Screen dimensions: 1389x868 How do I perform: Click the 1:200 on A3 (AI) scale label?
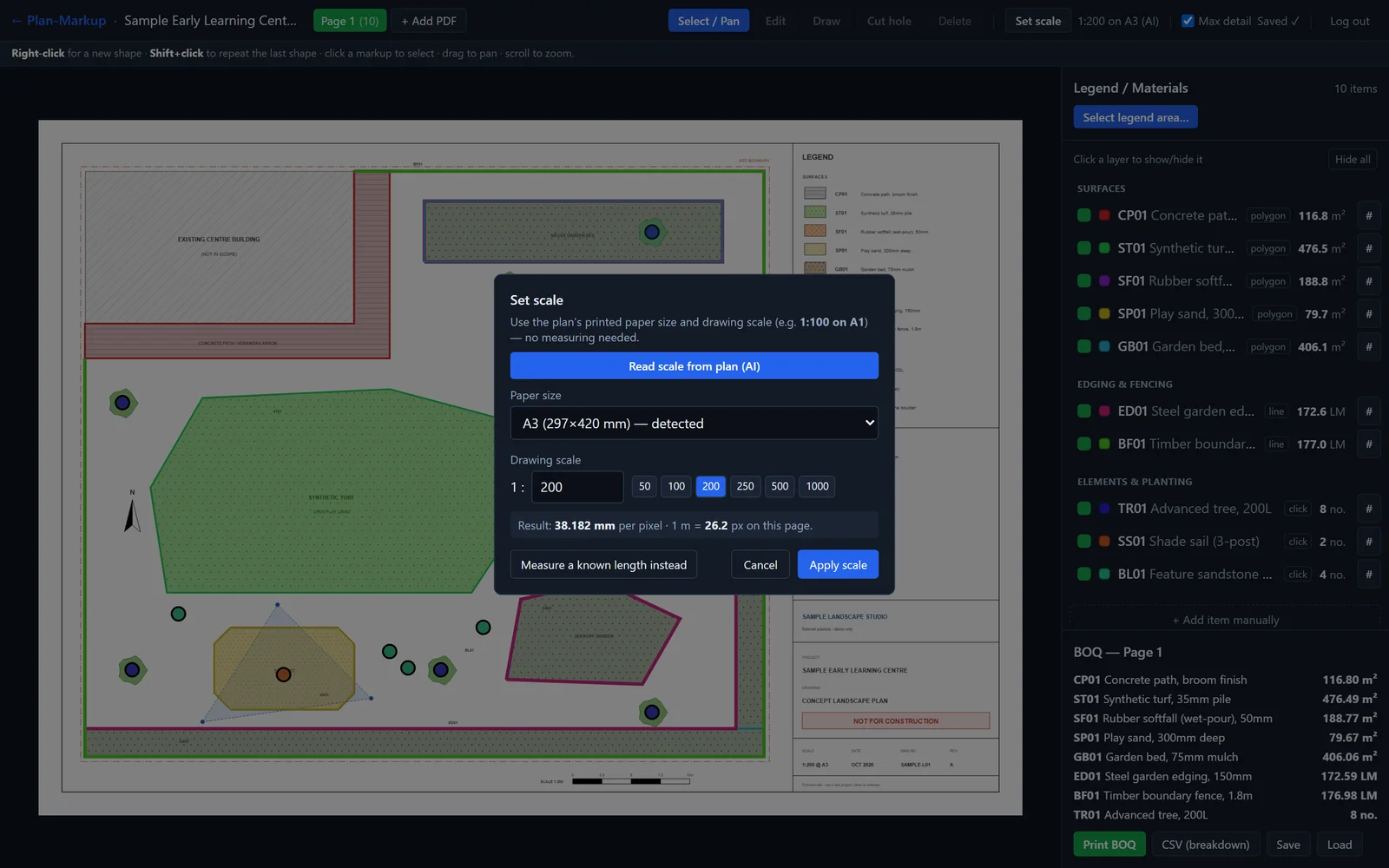[x=1118, y=21]
